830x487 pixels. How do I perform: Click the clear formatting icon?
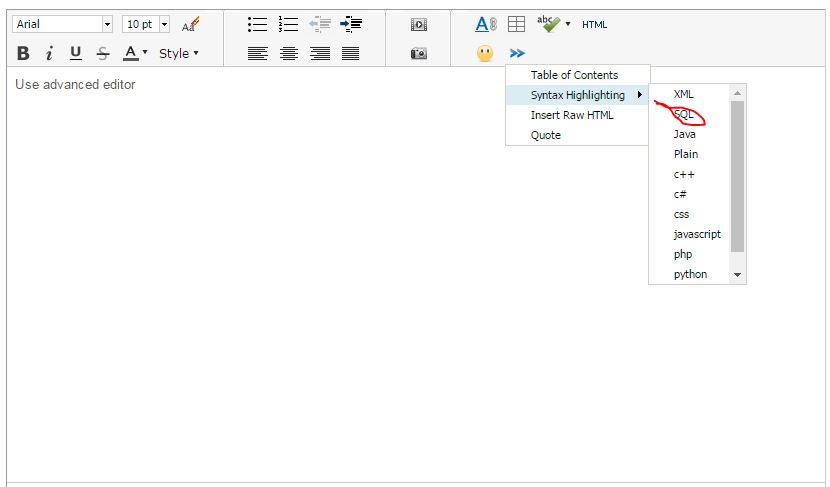point(191,24)
